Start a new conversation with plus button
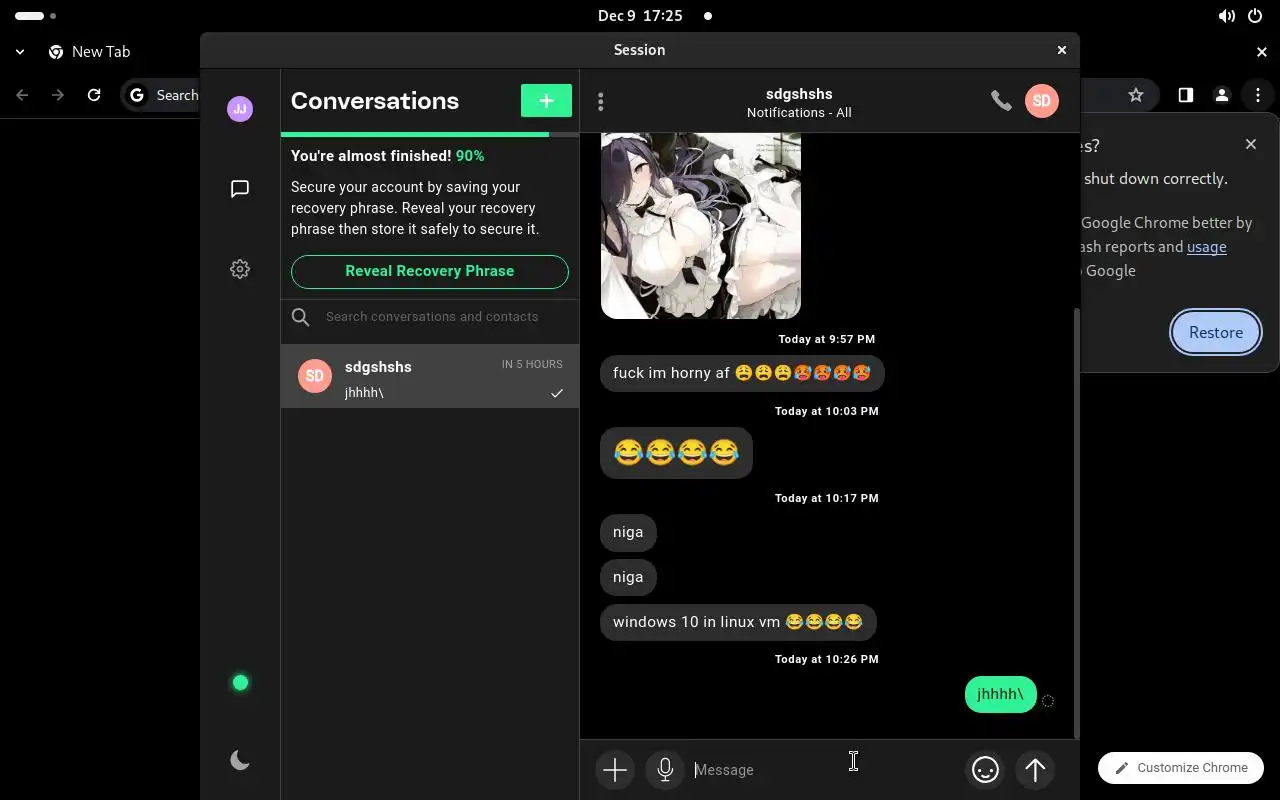 [546, 101]
